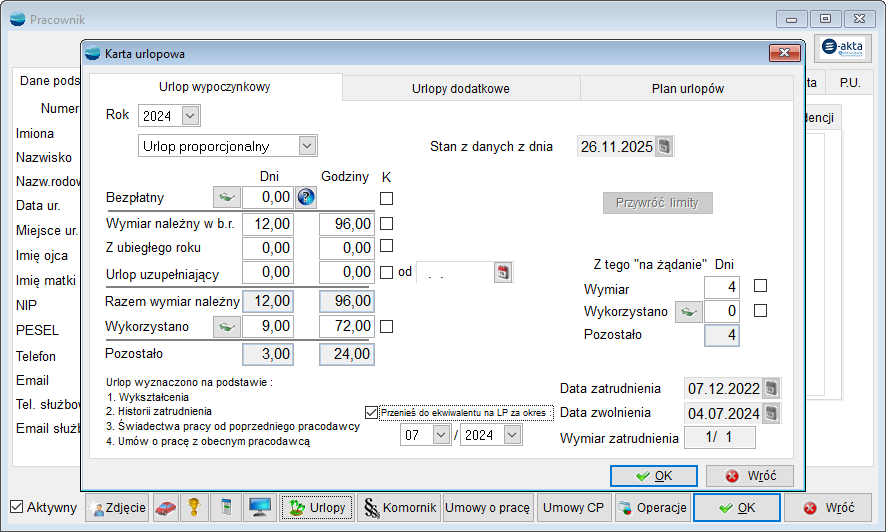Open glasses preview next to Wykorzystano days
Image resolution: width=886 pixels, height=532 pixels.
click(227, 326)
